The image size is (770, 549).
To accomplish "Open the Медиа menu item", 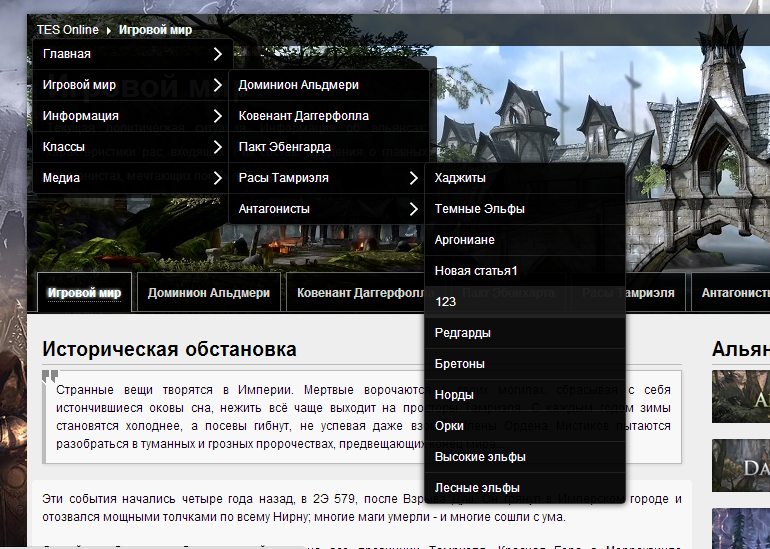I will point(130,178).
